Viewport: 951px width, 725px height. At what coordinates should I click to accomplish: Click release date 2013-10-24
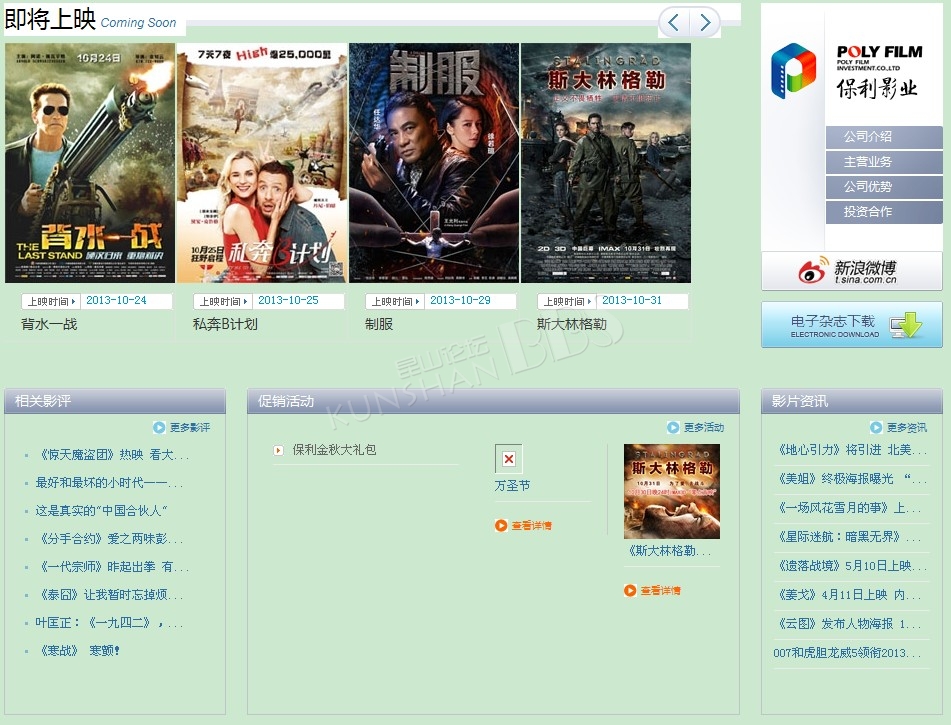pyautogui.click(x=116, y=300)
